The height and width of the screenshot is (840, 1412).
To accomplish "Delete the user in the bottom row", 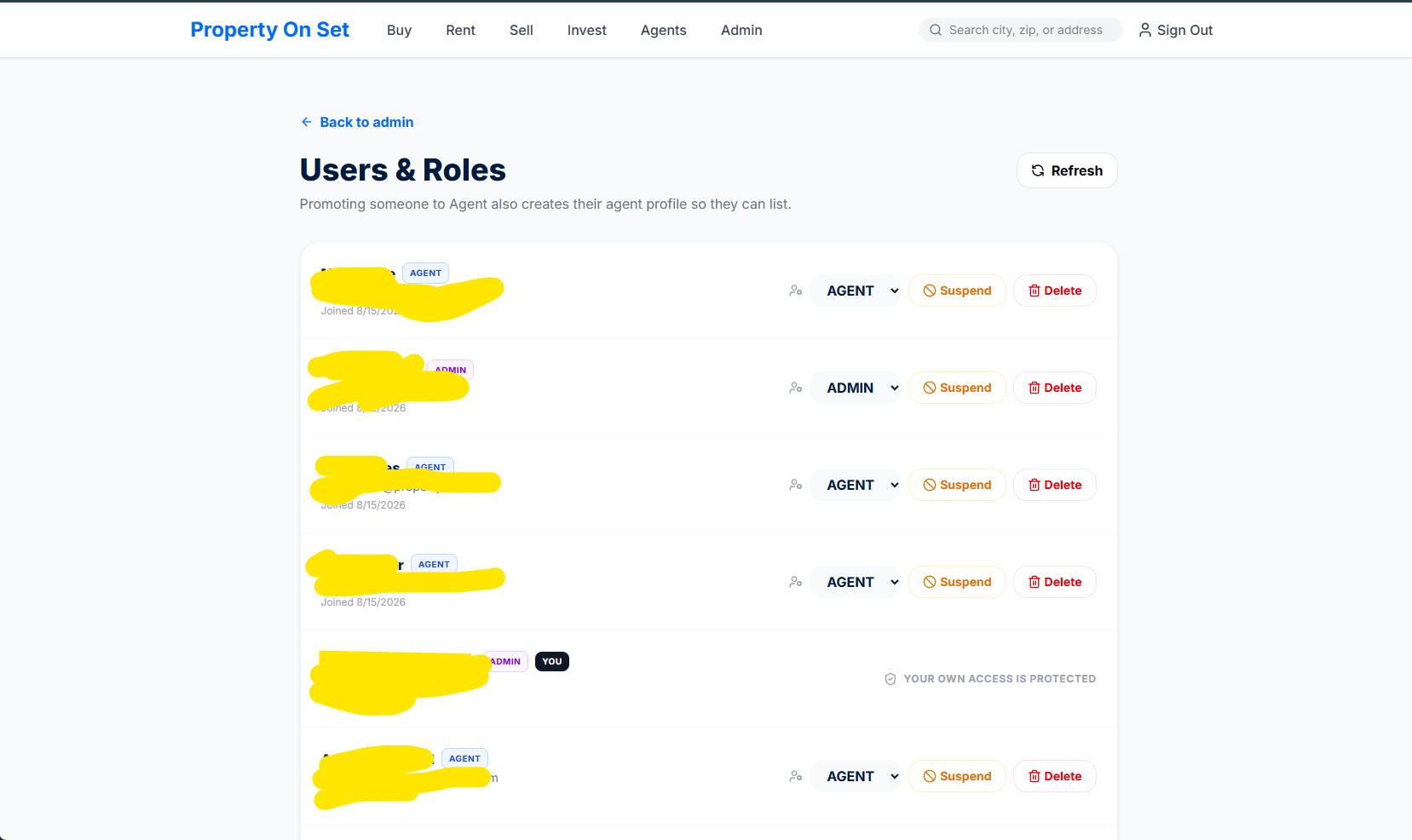I will pyautogui.click(x=1055, y=776).
